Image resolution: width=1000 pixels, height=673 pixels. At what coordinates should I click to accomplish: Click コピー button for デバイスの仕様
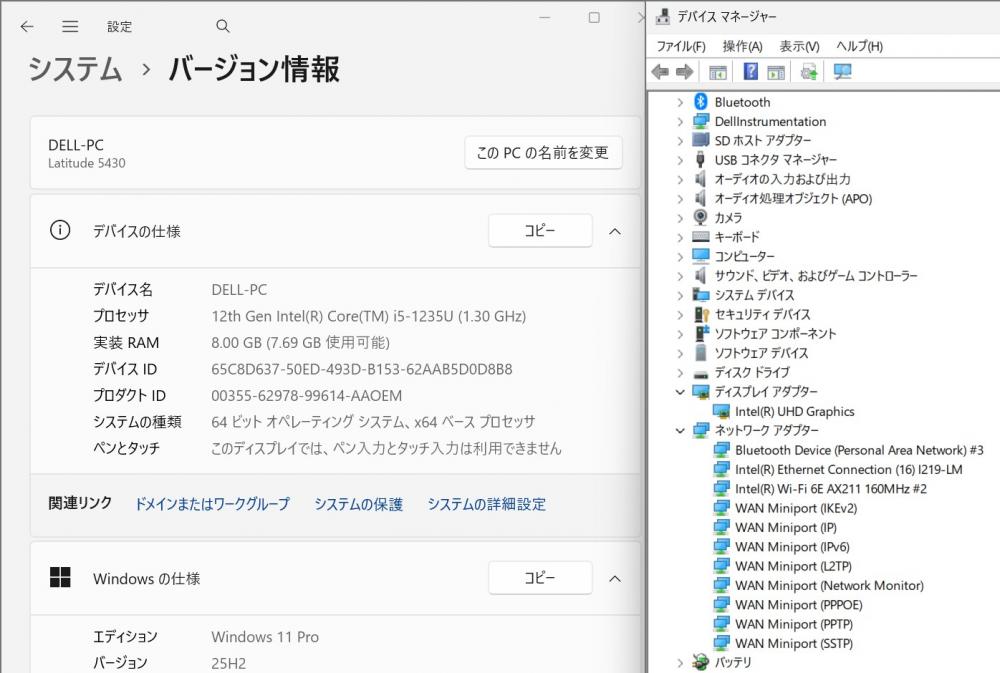coord(540,230)
